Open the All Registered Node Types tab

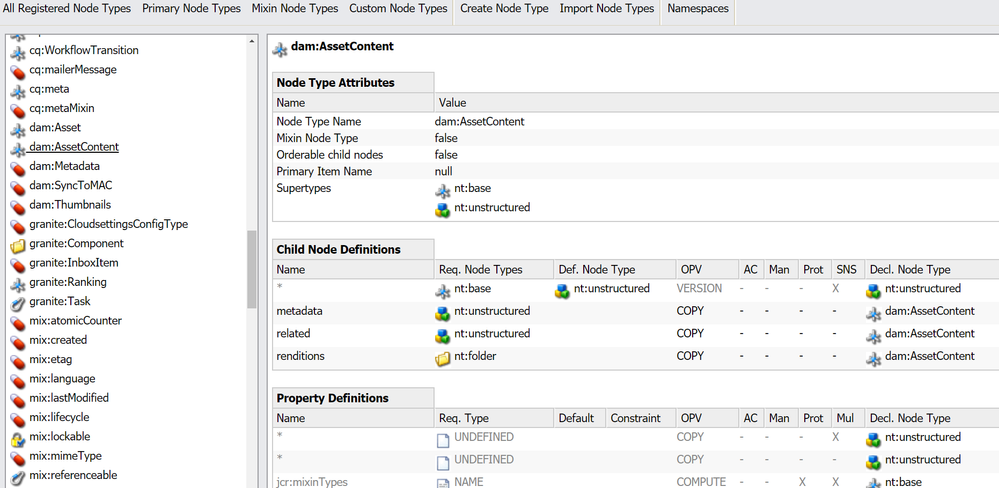pos(67,9)
